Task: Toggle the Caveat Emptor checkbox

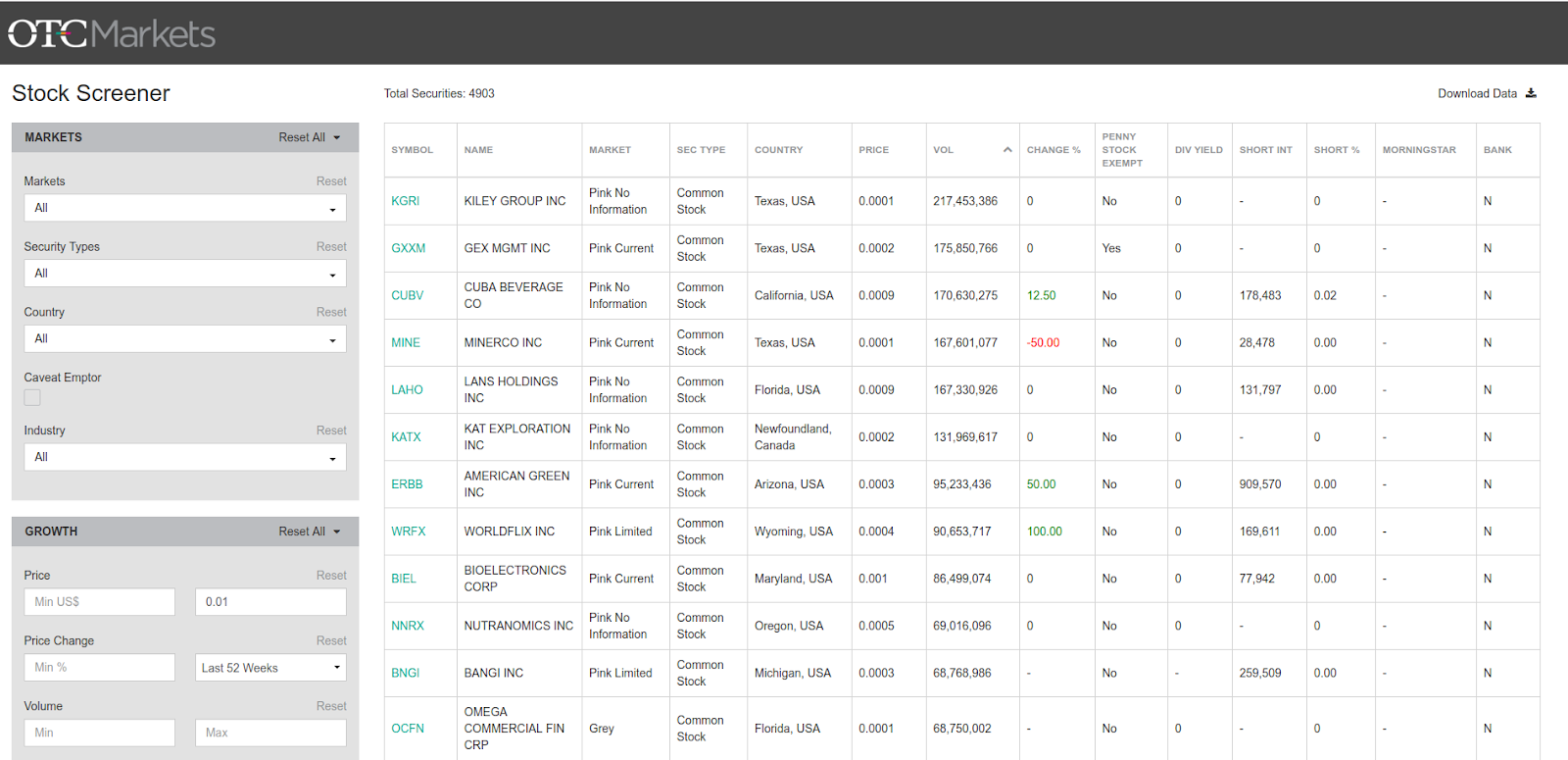Action: 32,397
